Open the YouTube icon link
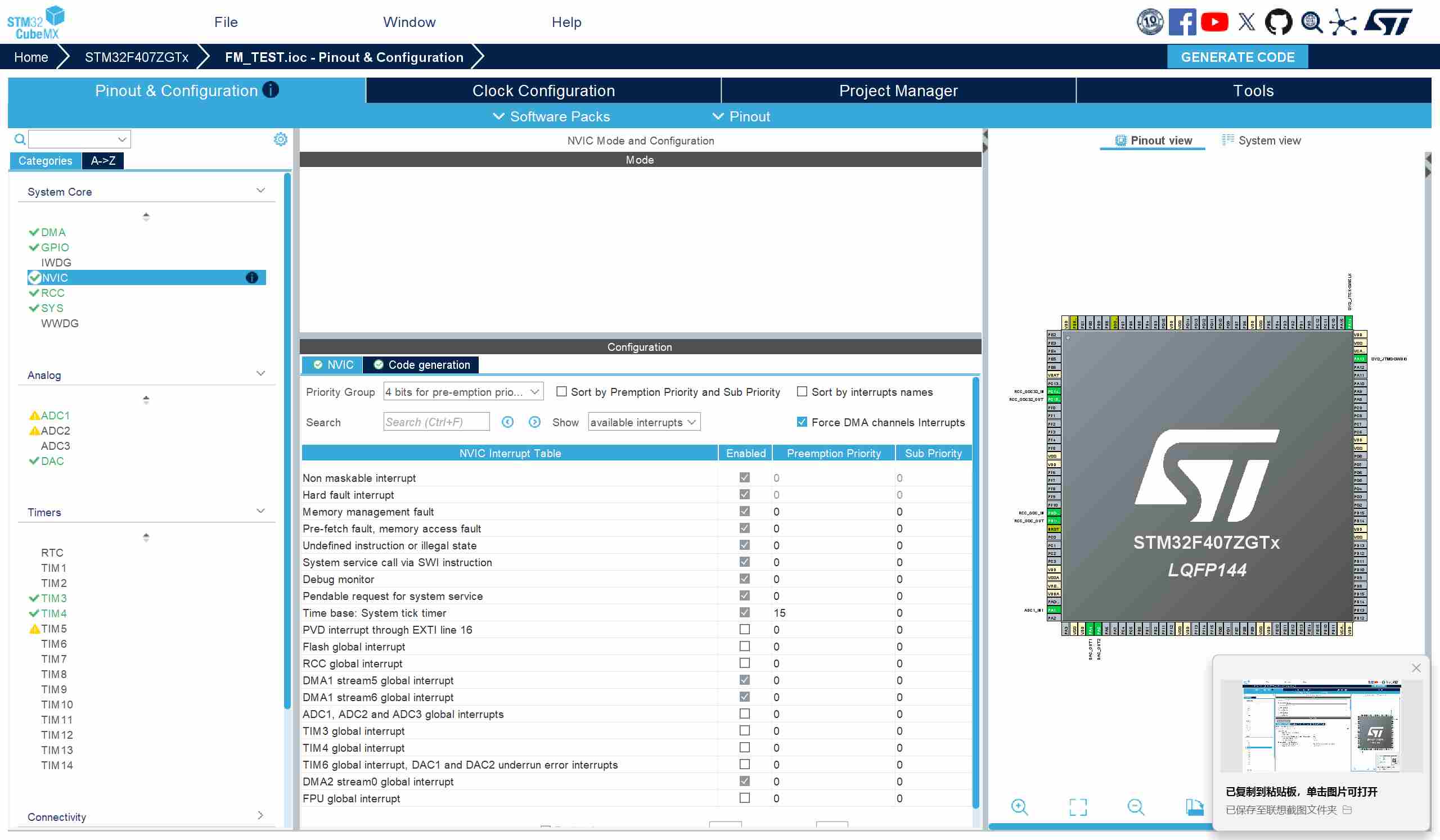 click(x=1214, y=22)
